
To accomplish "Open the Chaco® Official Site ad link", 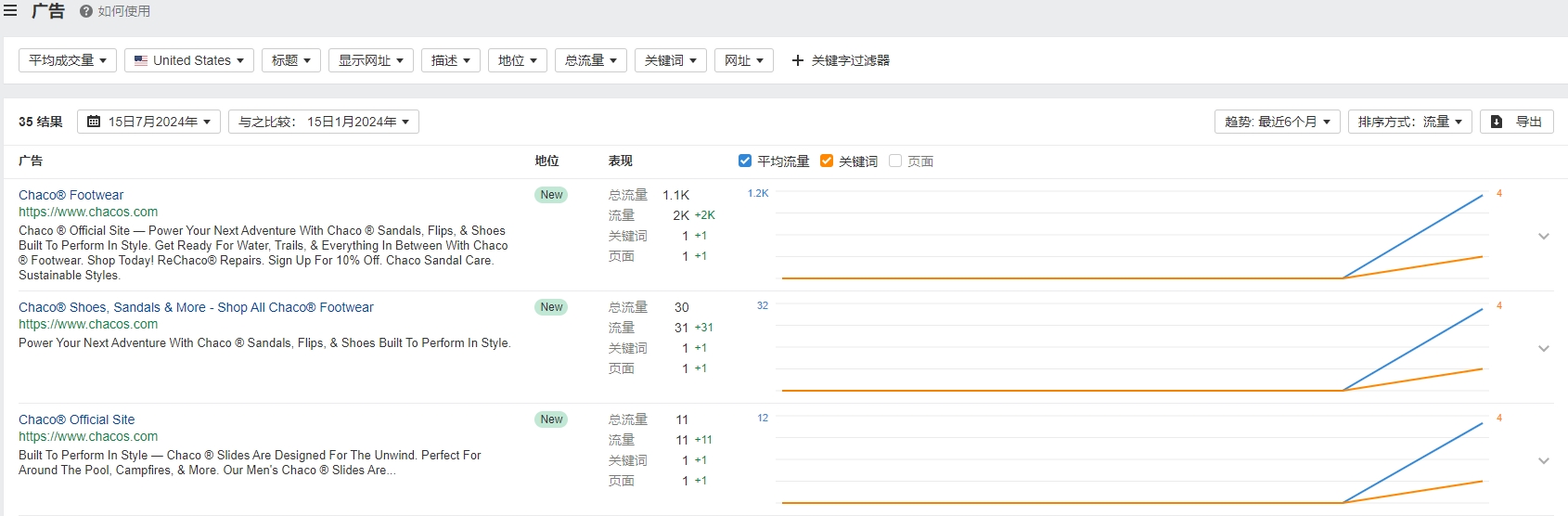I will point(76,419).
